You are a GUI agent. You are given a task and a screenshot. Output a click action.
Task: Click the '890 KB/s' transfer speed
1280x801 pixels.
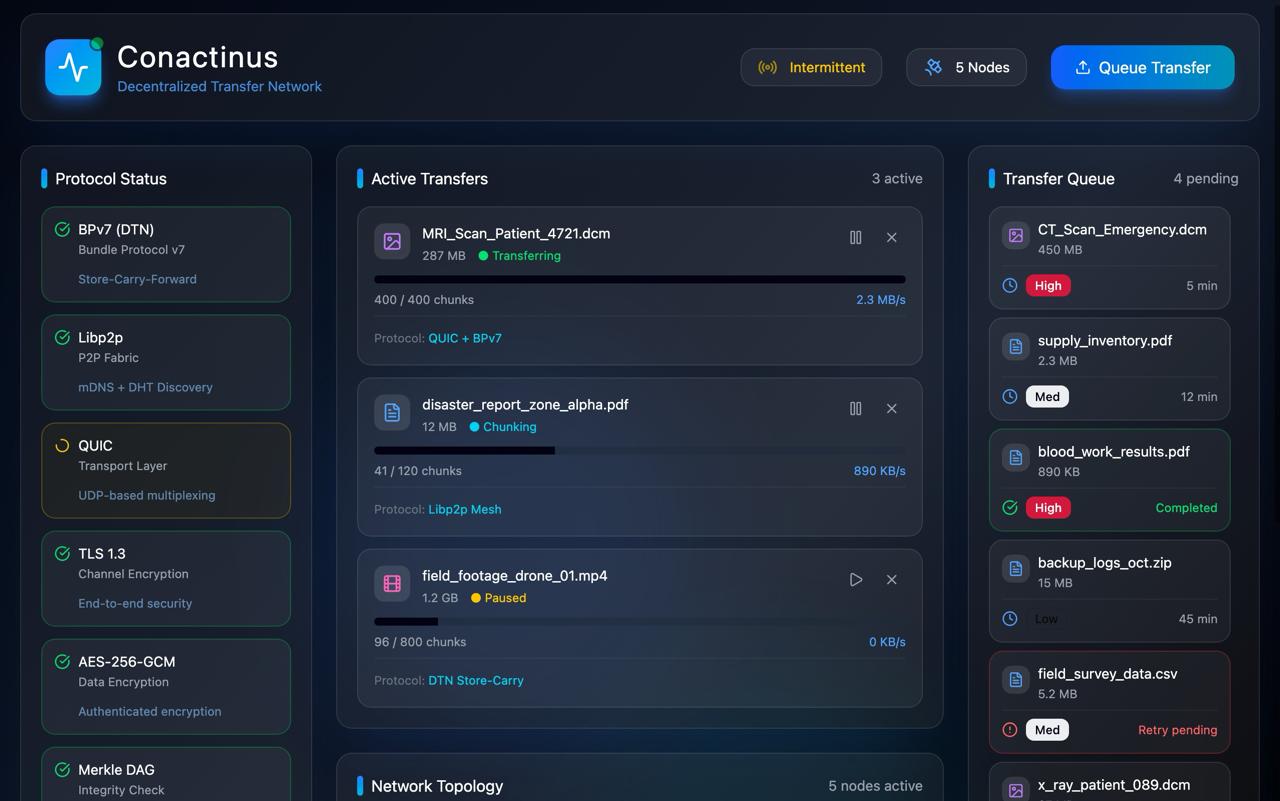coord(879,471)
